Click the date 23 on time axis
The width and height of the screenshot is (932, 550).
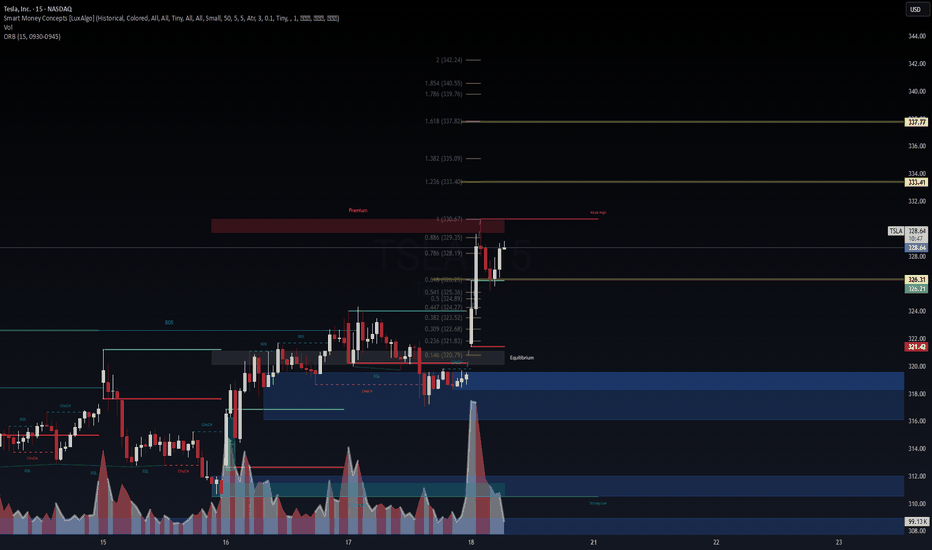click(839, 542)
